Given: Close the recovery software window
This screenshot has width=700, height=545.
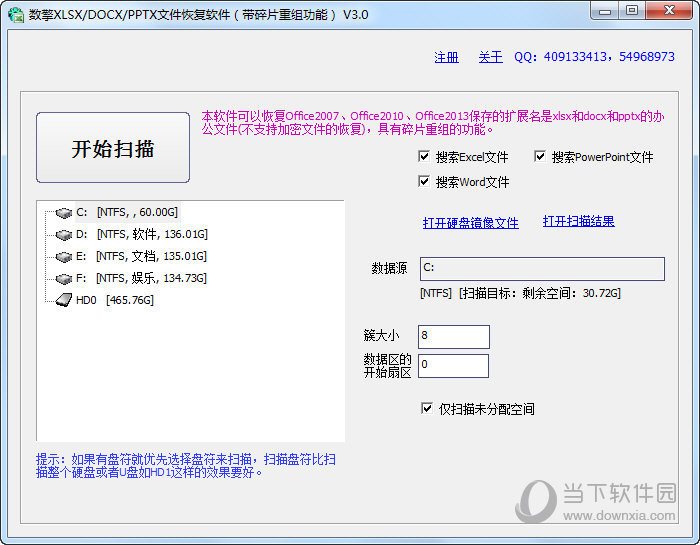Looking at the screenshot, I should [x=669, y=11].
